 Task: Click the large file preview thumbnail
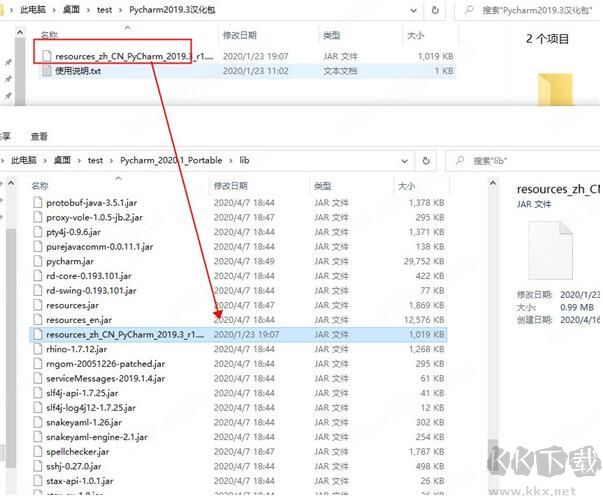pos(550,250)
